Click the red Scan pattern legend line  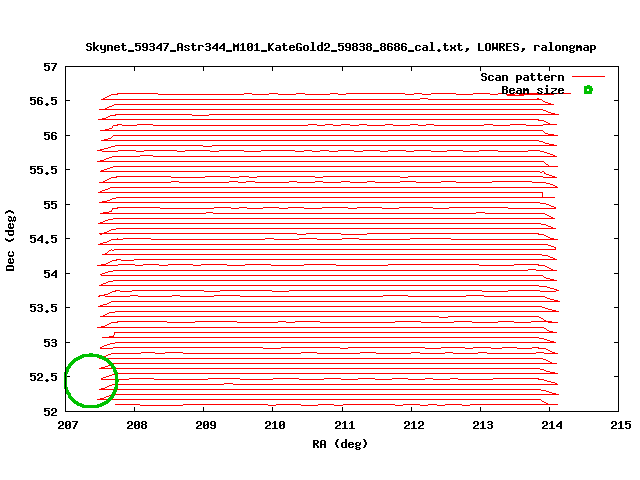[588, 76]
